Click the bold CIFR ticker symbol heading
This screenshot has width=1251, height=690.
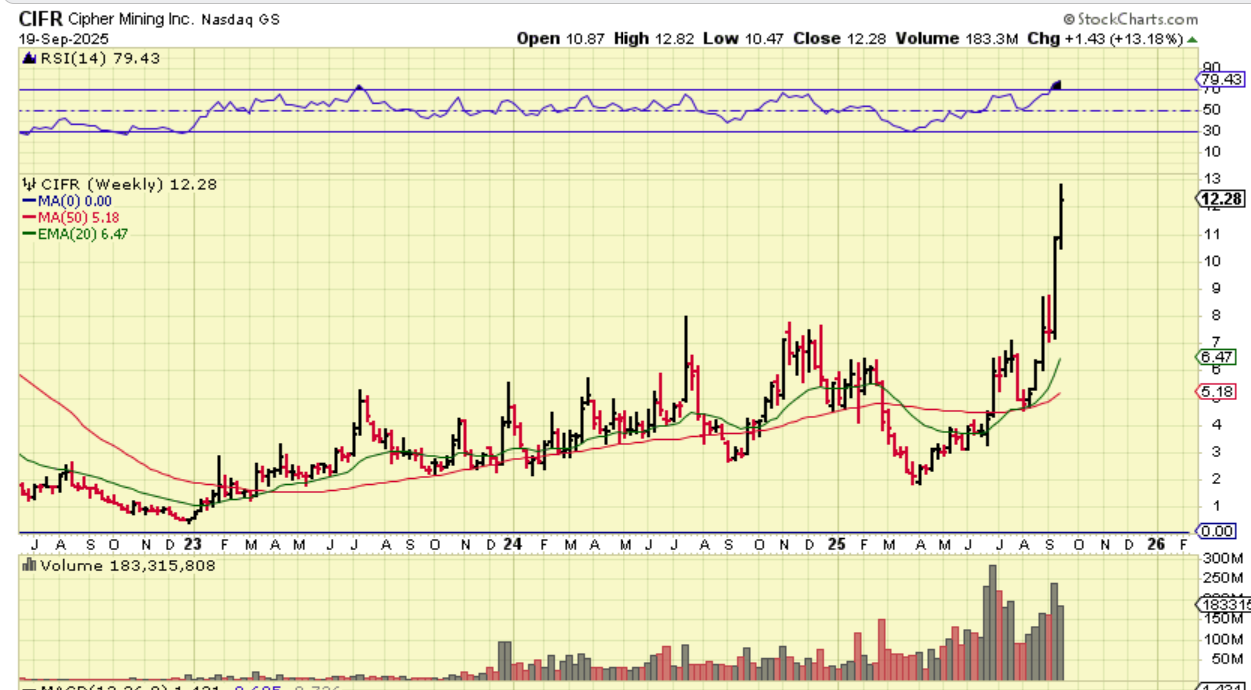pyautogui.click(x=43, y=19)
